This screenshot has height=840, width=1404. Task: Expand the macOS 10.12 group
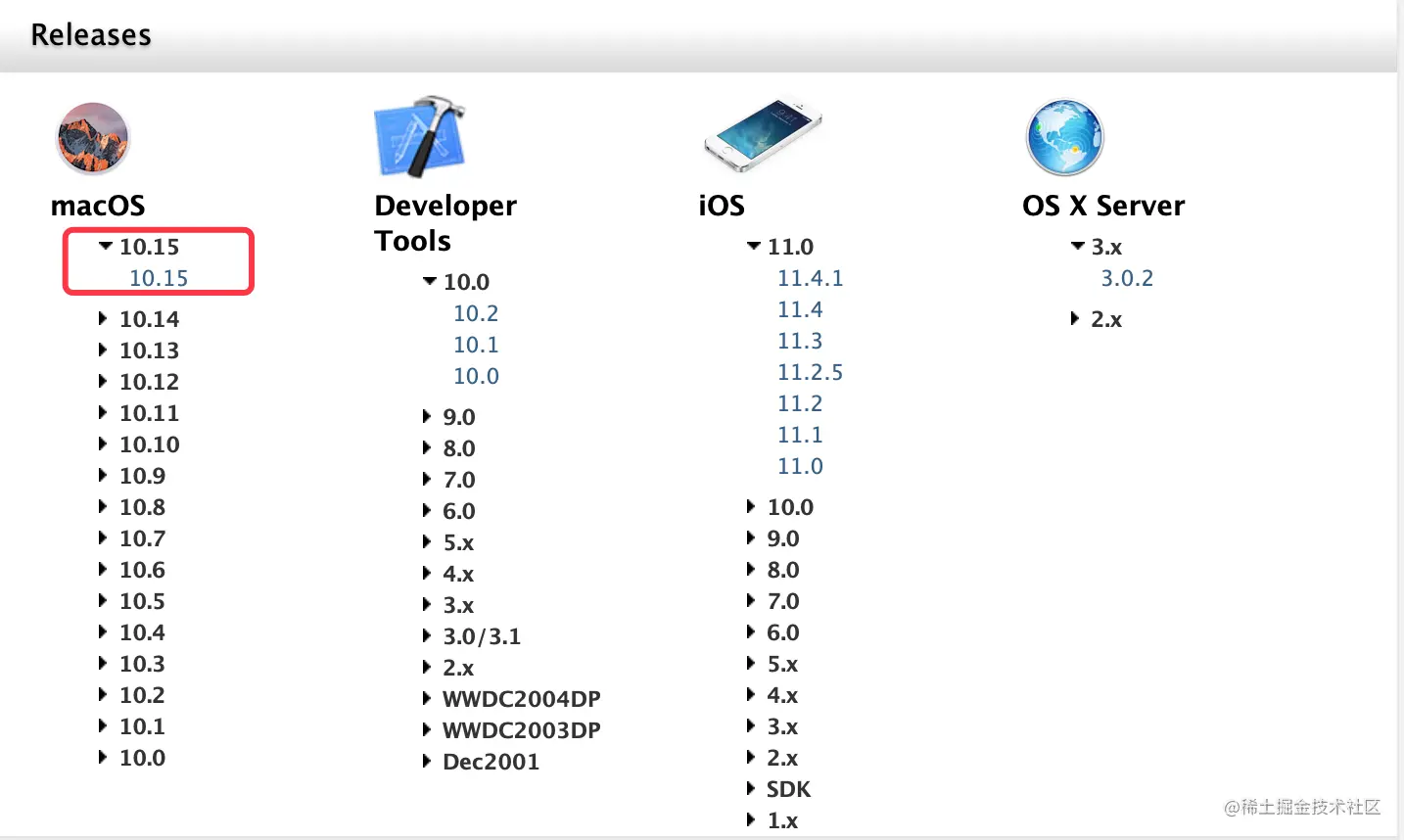[103, 381]
